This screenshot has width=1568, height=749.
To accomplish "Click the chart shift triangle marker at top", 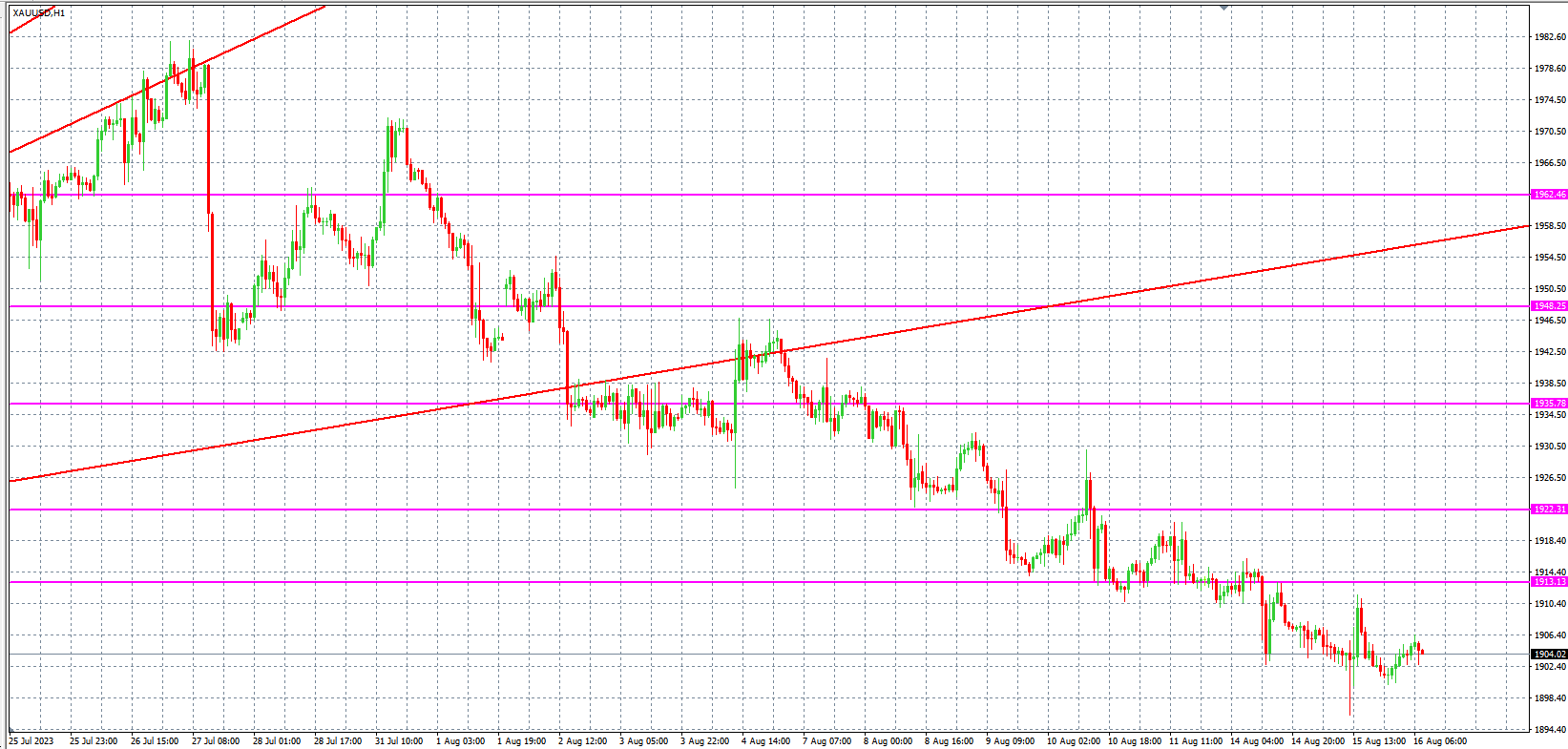I will coord(1223,8).
